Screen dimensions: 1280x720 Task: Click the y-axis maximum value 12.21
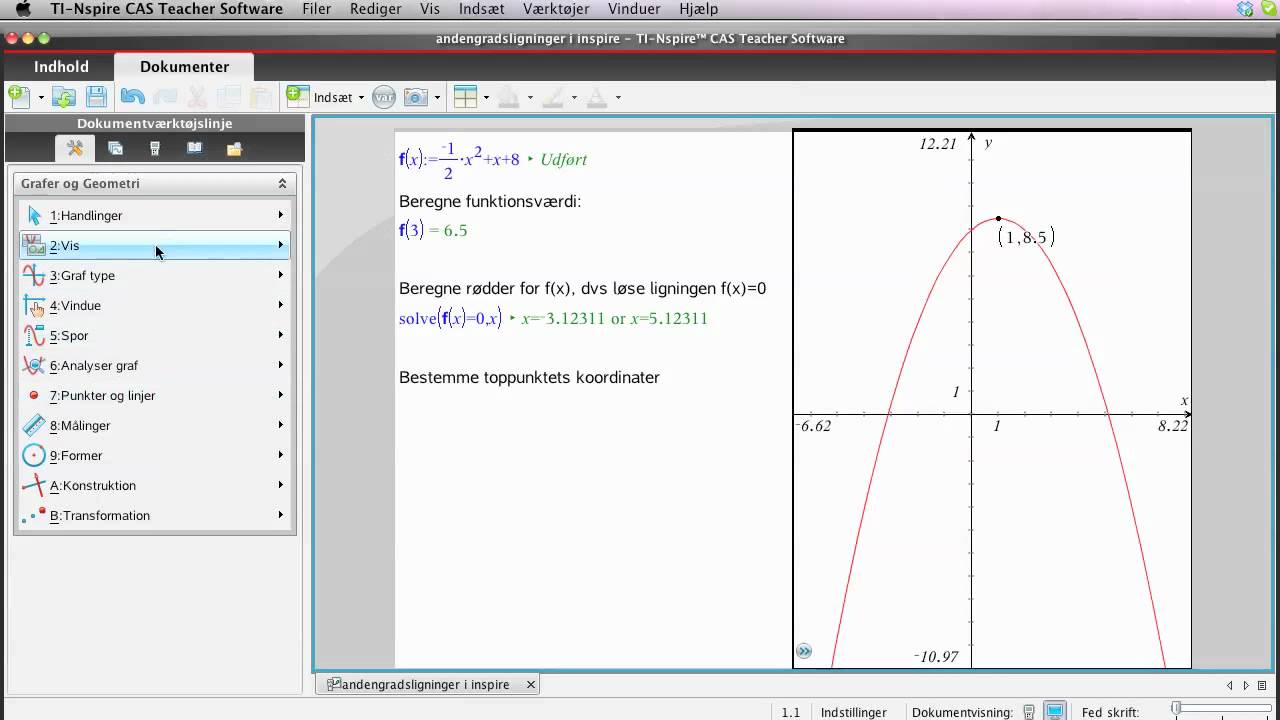938,144
